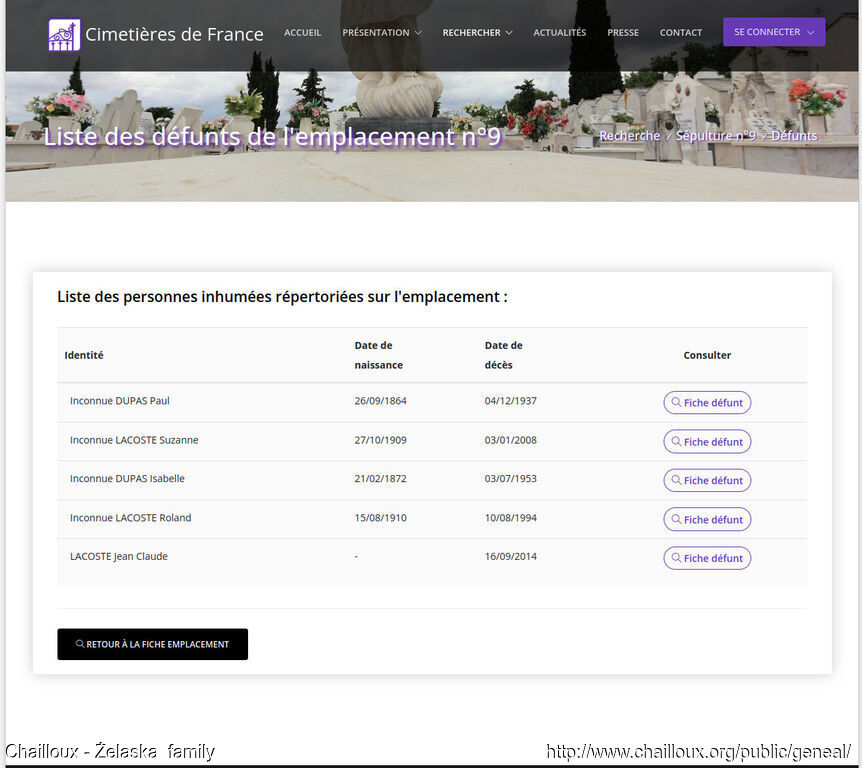862x768 pixels.
Task: Navigate to the Contact page
Action: [680, 33]
